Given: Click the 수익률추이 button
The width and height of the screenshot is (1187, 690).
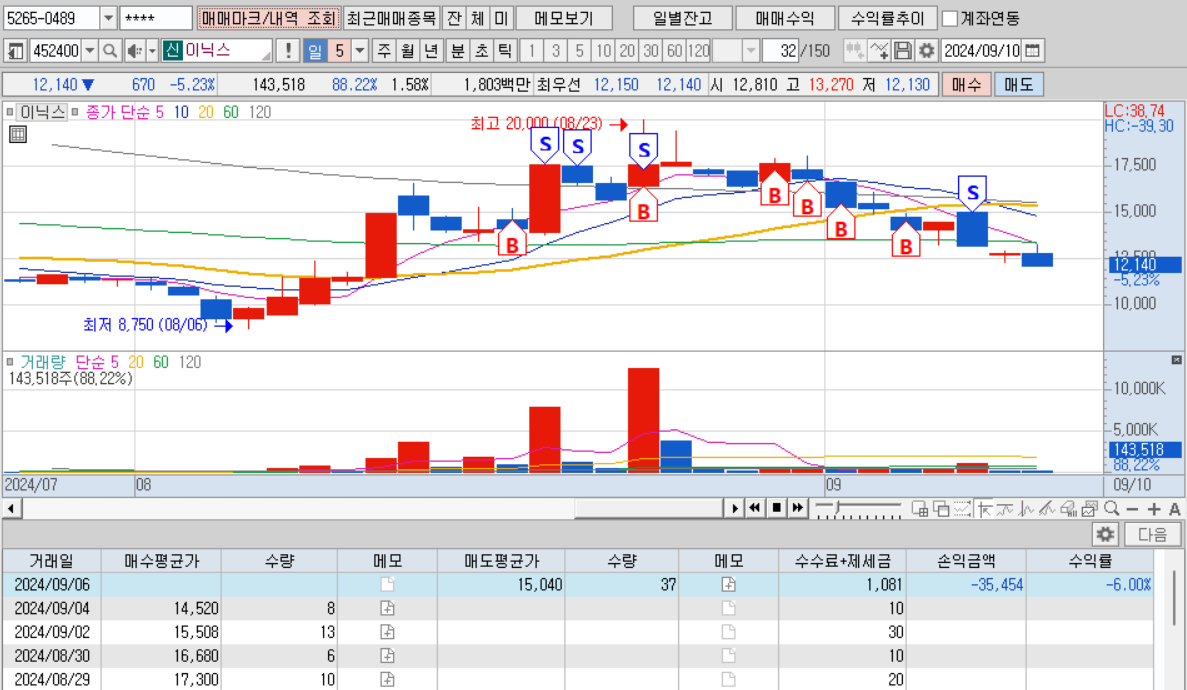Looking at the screenshot, I should pos(887,18).
